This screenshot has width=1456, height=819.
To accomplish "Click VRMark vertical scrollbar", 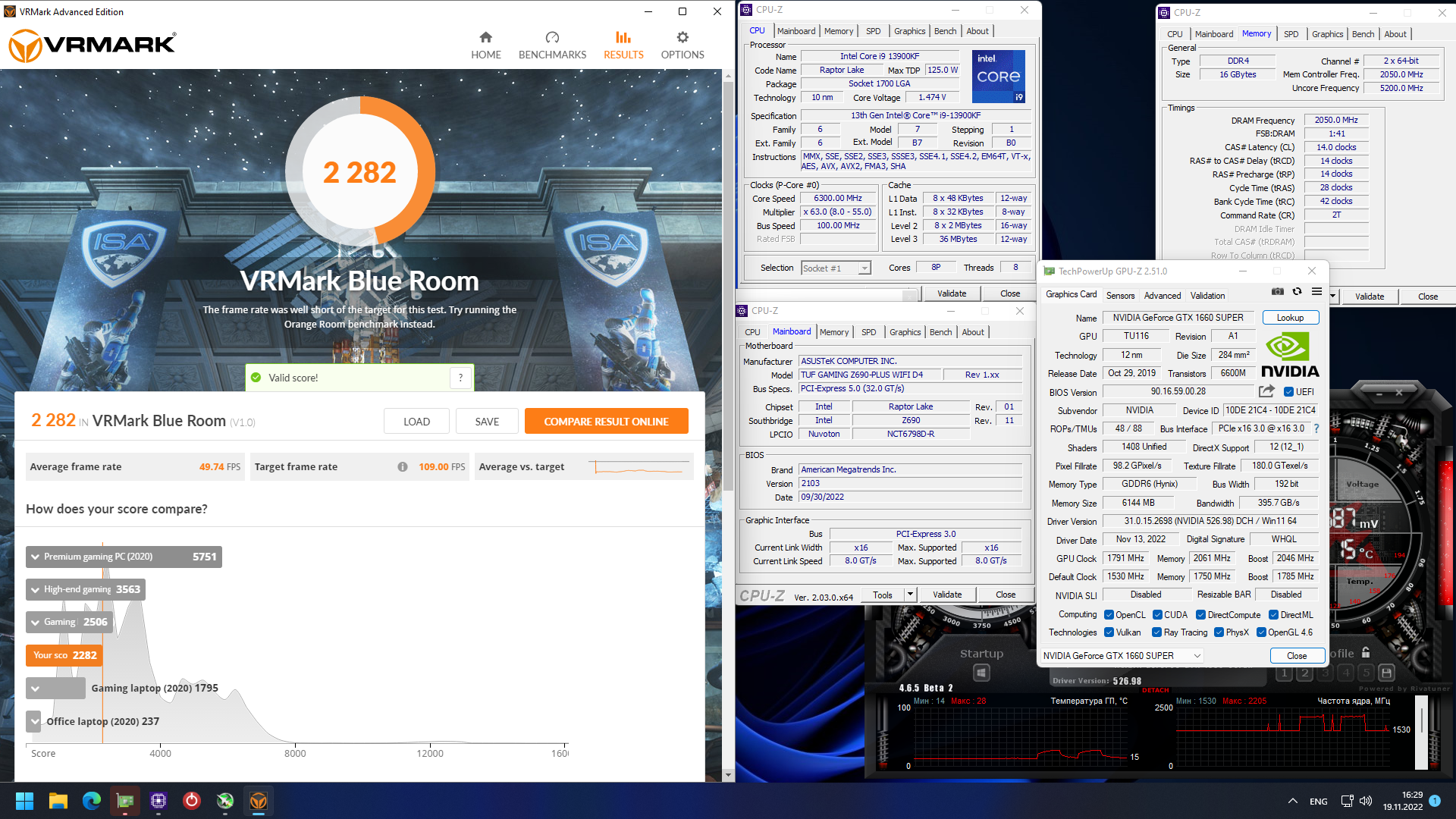I will [728, 284].
